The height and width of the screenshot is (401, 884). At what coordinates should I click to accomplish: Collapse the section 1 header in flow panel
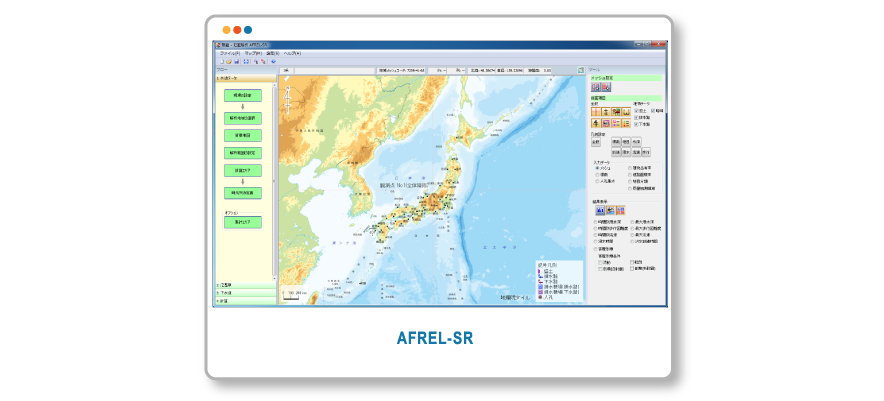(246, 78)
